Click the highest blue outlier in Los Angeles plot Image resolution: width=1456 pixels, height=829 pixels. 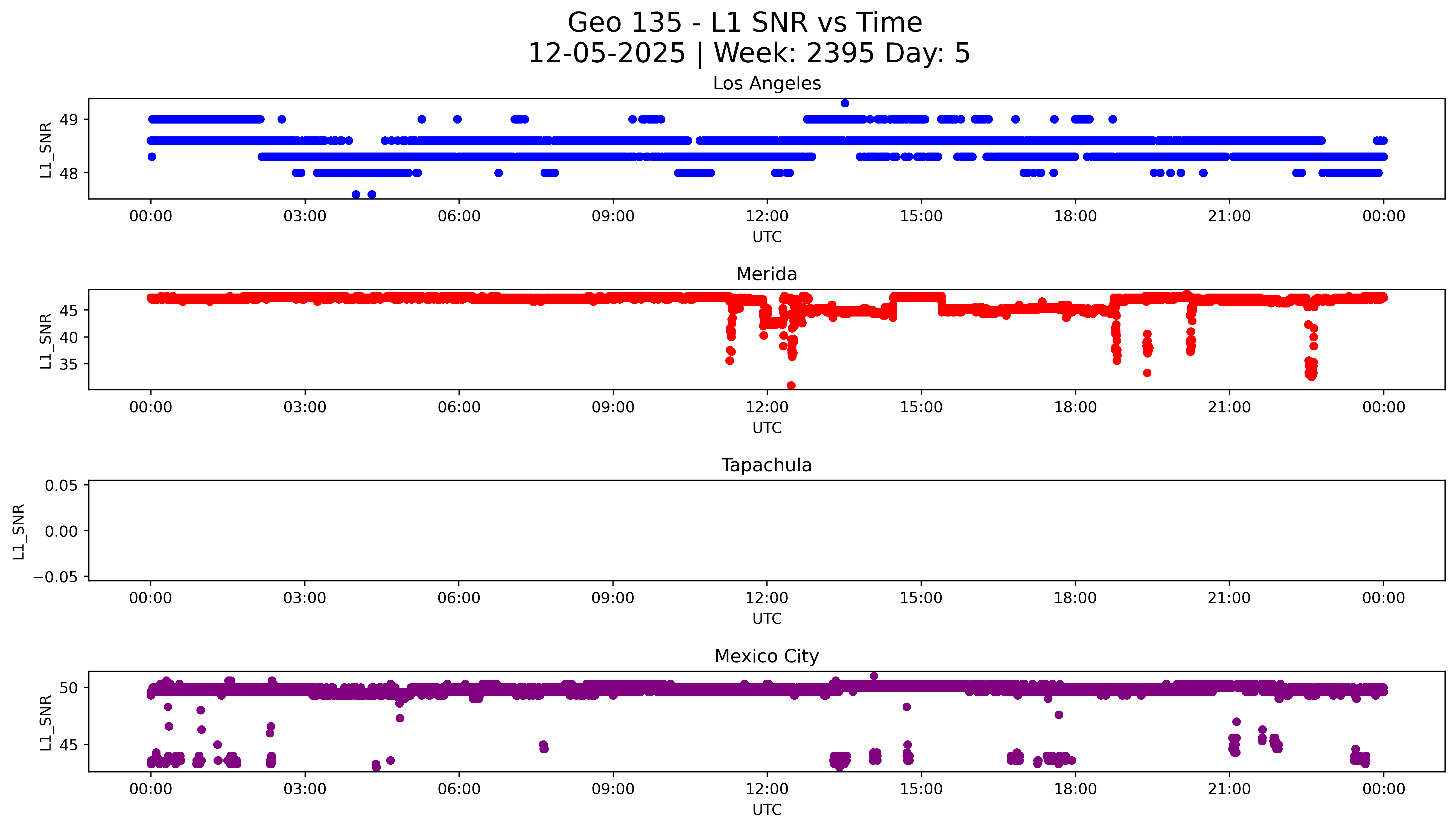coord(844,103)
